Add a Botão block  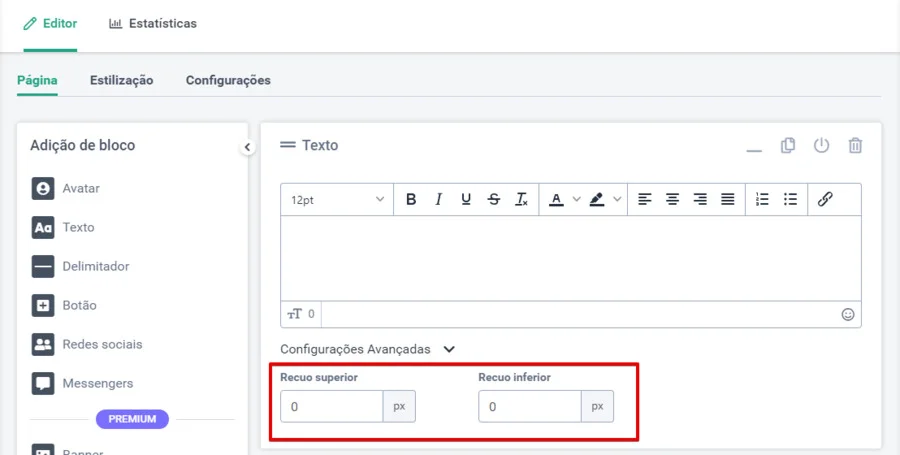tap(79, 305)
